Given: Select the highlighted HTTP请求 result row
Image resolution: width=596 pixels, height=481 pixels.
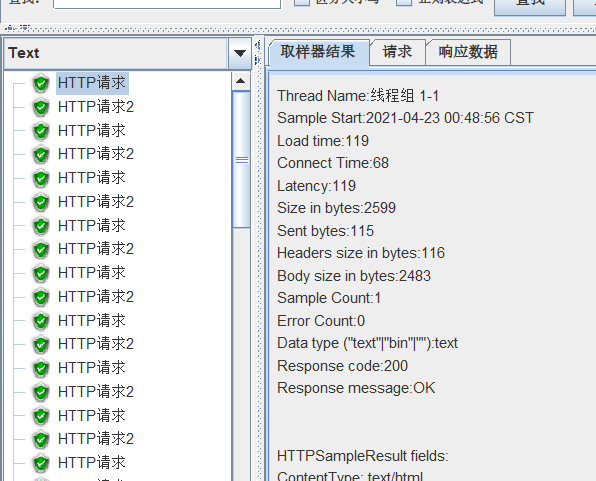Looking at the screenshot, I should click(x=92, y=83).
